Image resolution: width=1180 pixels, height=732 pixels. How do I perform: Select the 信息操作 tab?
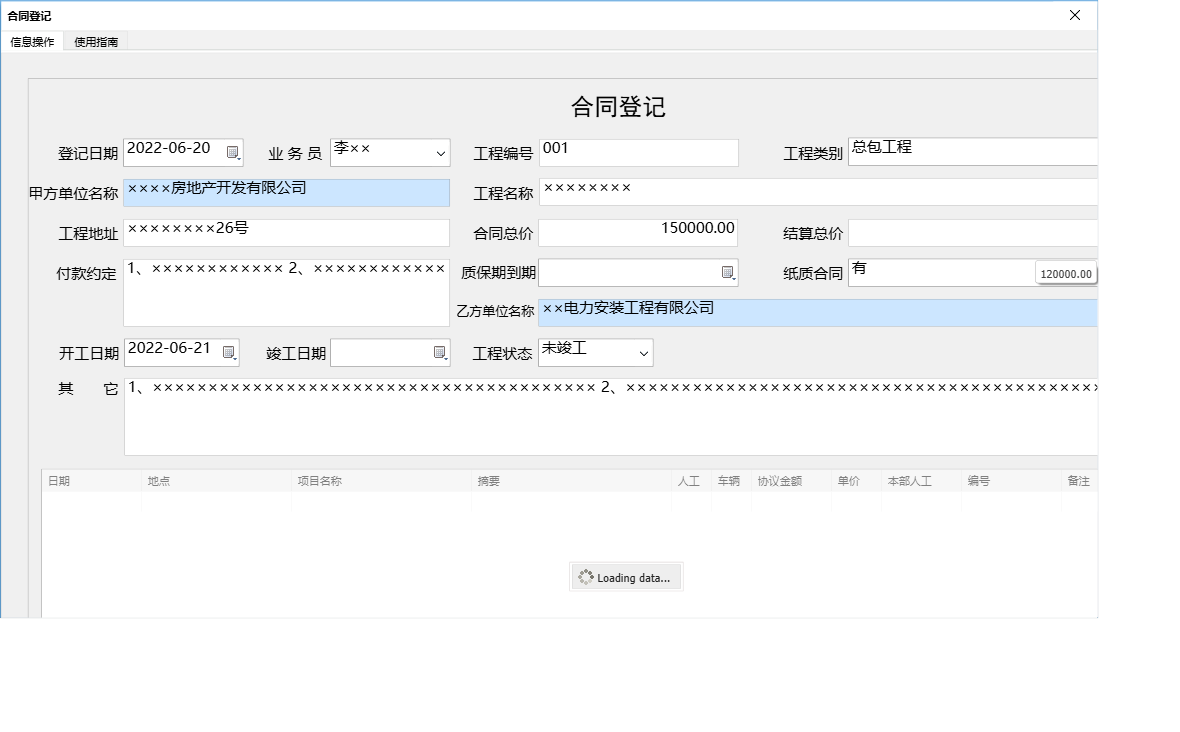click(33, 41)
